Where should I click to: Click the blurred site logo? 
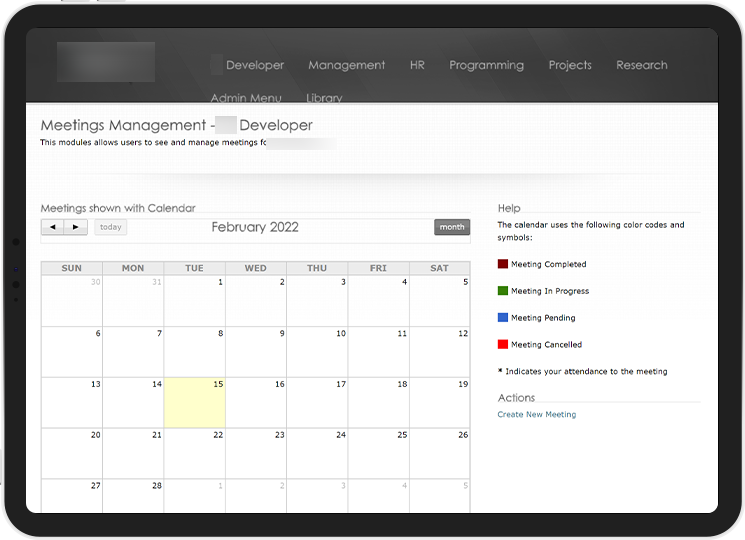106,62
